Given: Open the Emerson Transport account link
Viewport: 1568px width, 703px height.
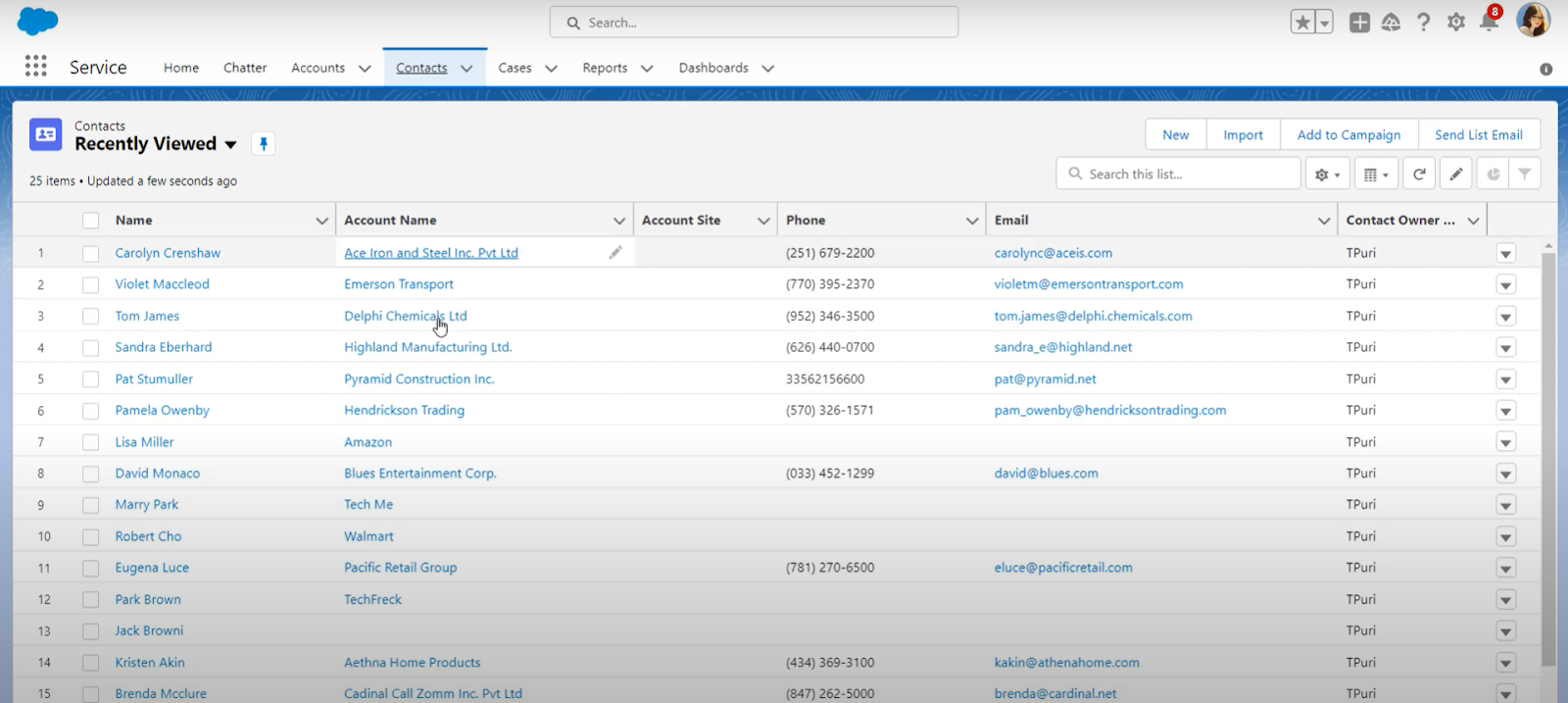Looking at the screenshot, I should click(399, 284).
